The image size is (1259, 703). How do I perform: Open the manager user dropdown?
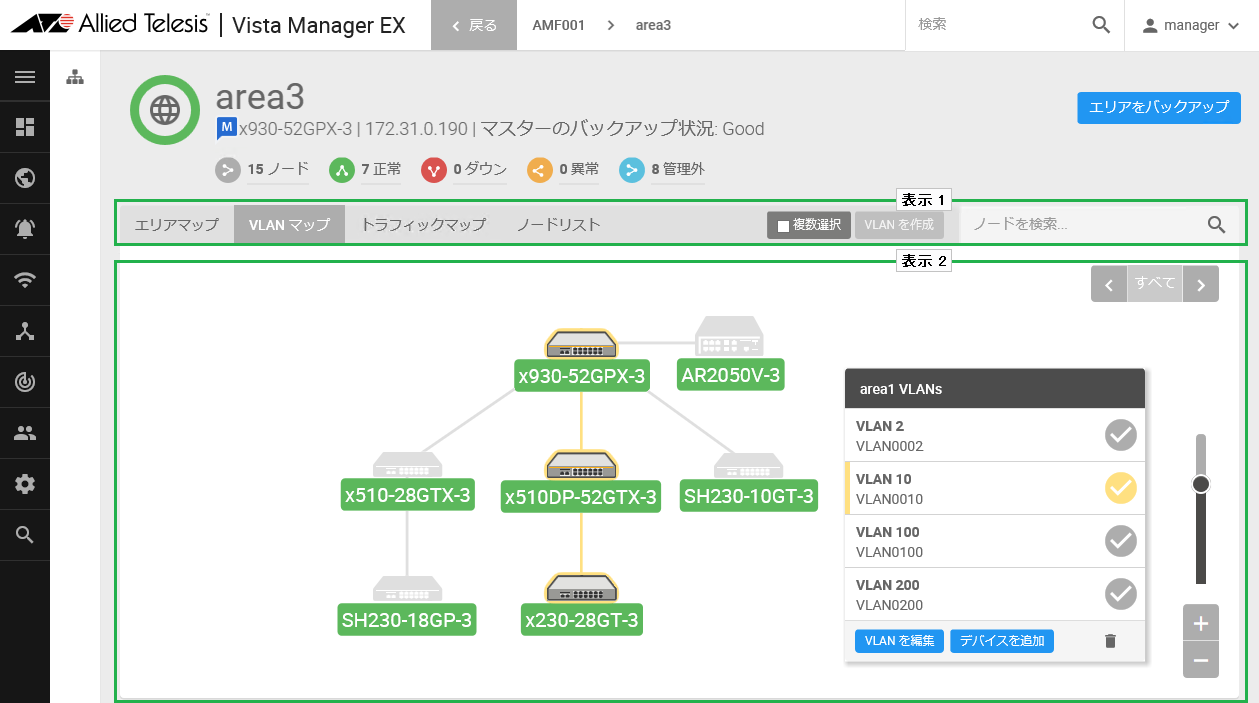tap(1191, 25)
